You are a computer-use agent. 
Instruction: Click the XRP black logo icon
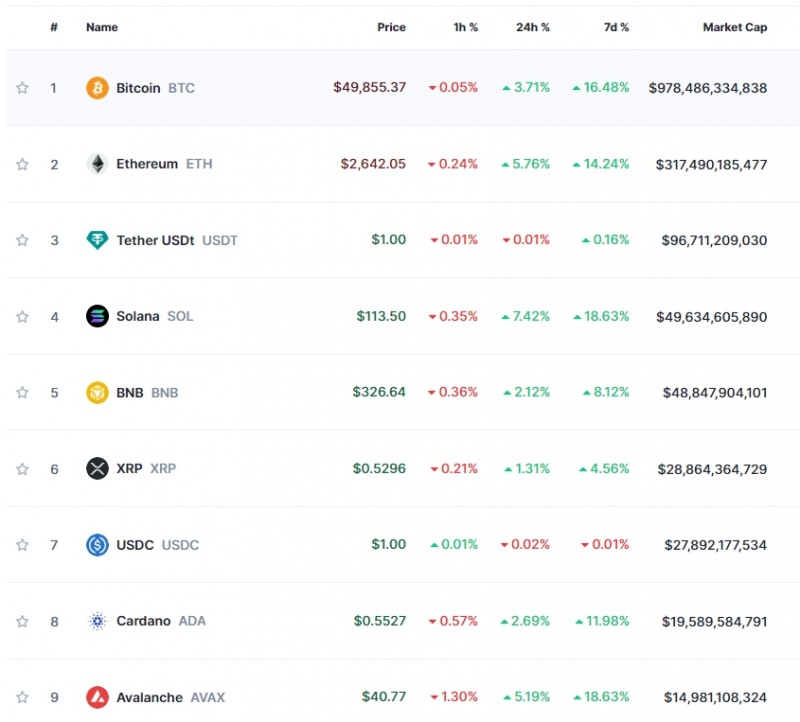(97, 468)
